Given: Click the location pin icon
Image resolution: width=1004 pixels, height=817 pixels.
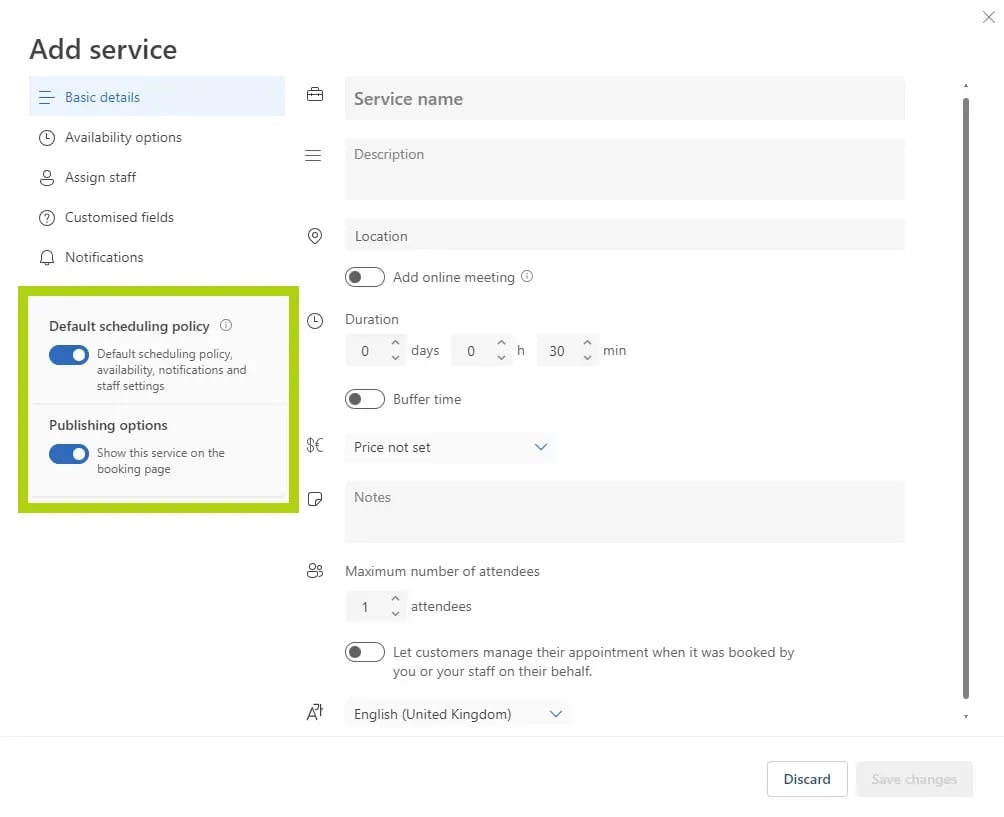Looking at the screenshot, I should pyautogui.click(x=315, y=236).
